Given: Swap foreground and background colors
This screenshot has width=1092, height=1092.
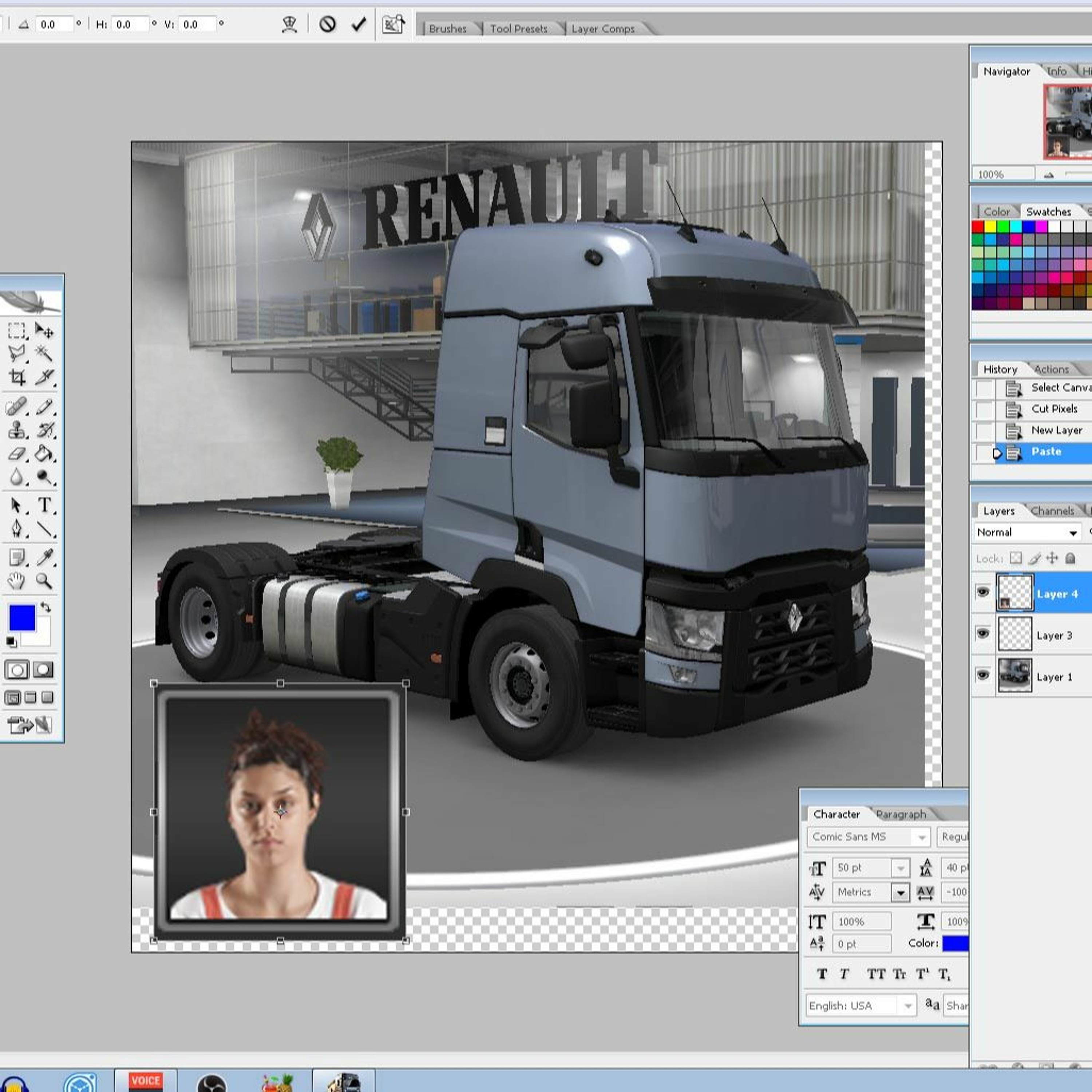Looking at the screenshot, I should 46,608.
